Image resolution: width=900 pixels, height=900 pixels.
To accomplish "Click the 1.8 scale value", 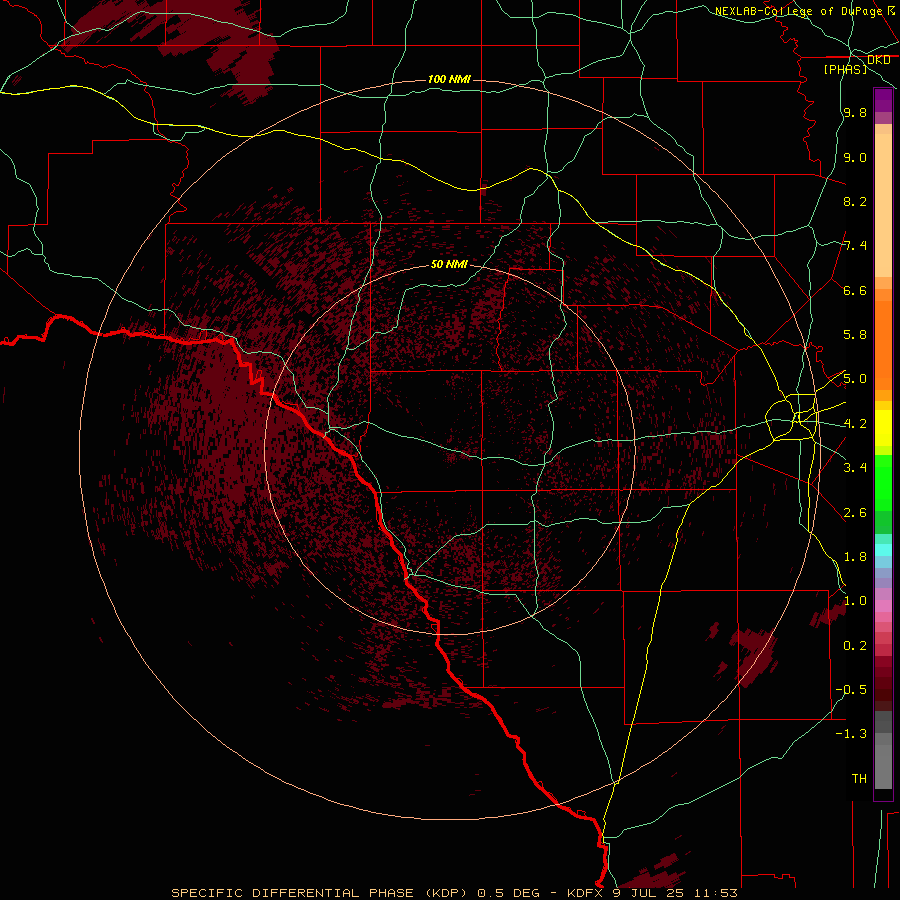I will point(855,557).
